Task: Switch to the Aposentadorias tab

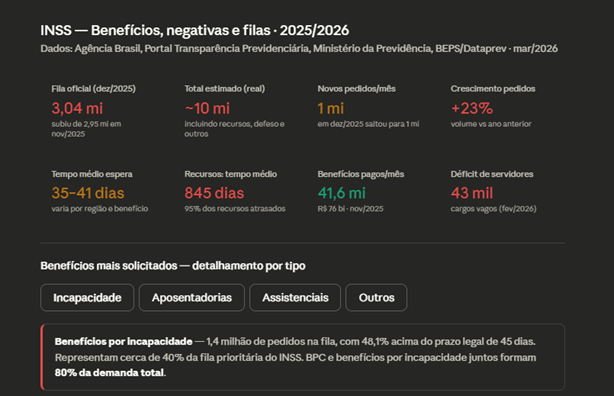Action: click(192, 298)
